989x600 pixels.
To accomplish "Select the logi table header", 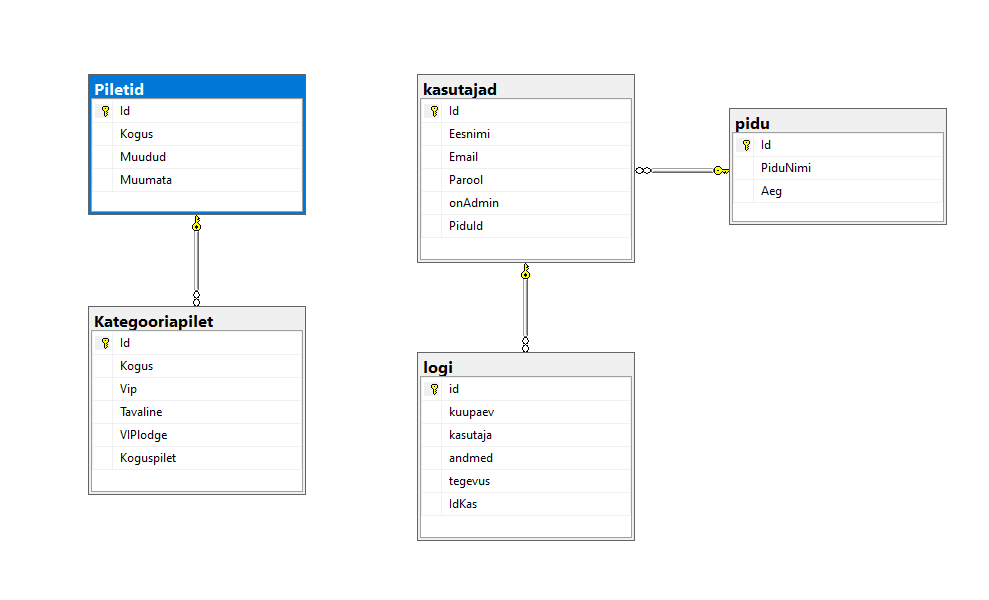I will point(525,367).
